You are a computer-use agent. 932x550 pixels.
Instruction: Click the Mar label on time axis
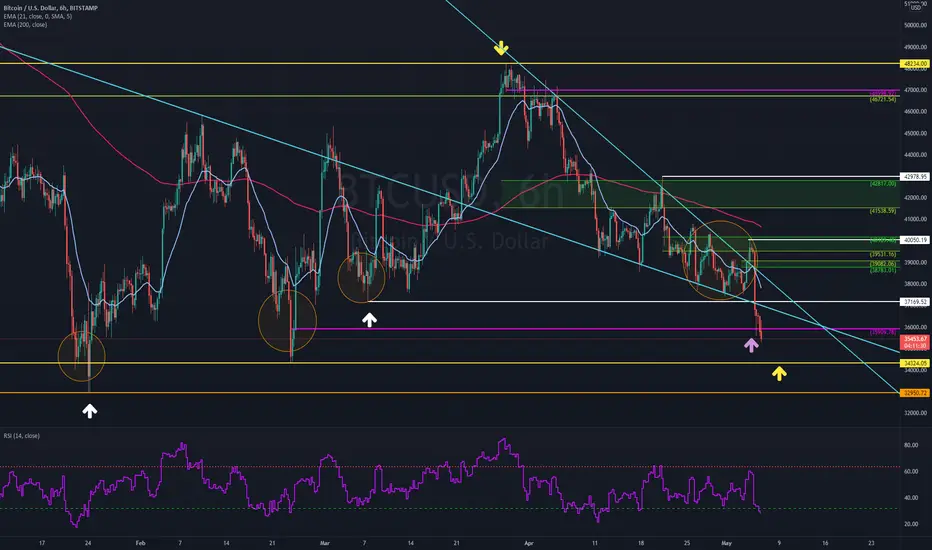(325, 543)
